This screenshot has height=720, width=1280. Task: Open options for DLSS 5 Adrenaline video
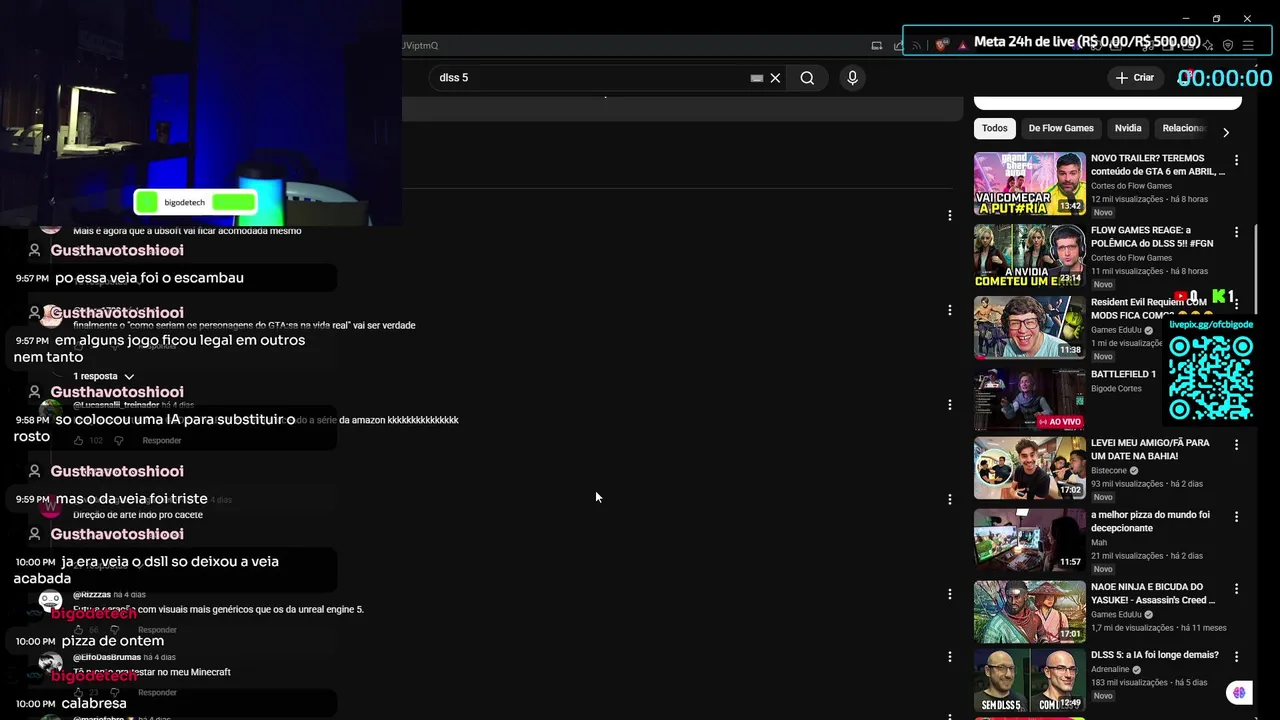pyautogui.click(x=1236, y=657)
